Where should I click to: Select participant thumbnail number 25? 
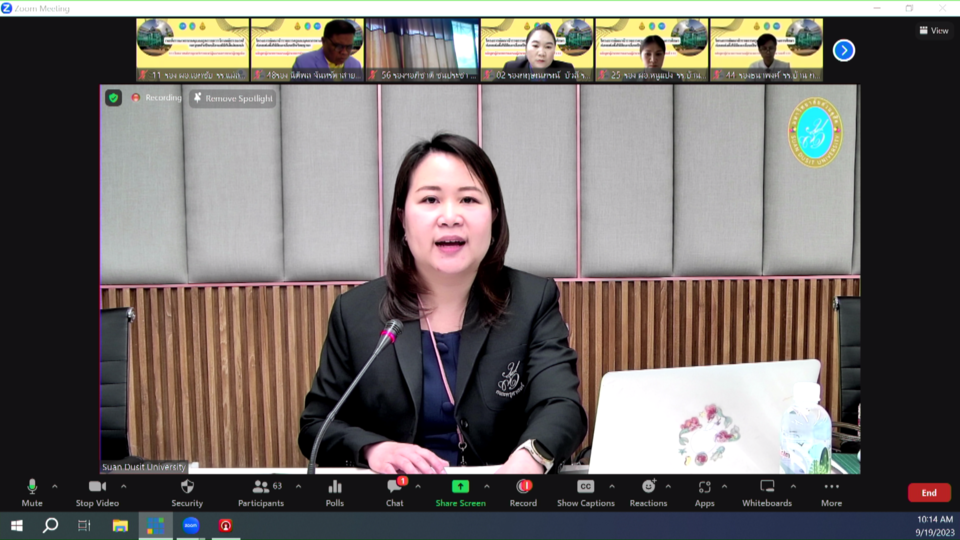coord(652,50)
